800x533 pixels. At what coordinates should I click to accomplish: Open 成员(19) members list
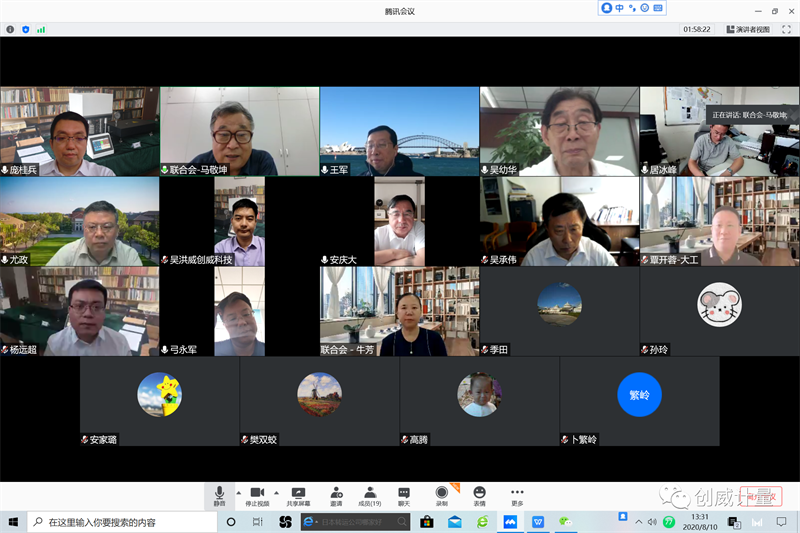click(x=370, y=494)
